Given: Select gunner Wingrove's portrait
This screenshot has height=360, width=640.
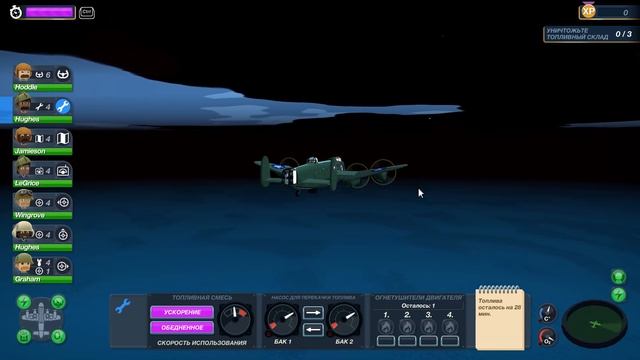Looking at the screenshot, I should pos(23,200).
